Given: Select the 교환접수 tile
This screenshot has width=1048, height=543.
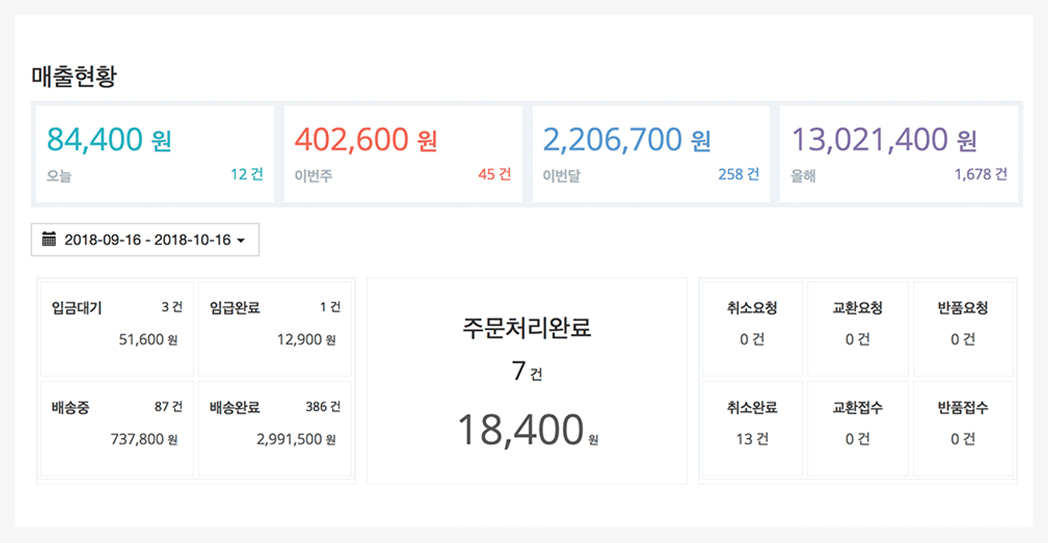Looking at the screenshot, I should click(858, 429).
